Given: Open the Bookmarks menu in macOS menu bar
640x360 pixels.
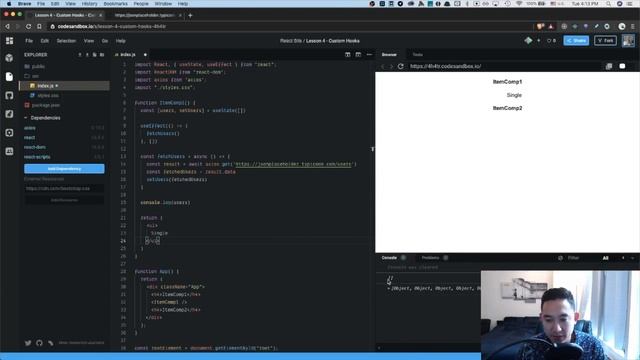Looking at the screenshot, I should [116, 4].
